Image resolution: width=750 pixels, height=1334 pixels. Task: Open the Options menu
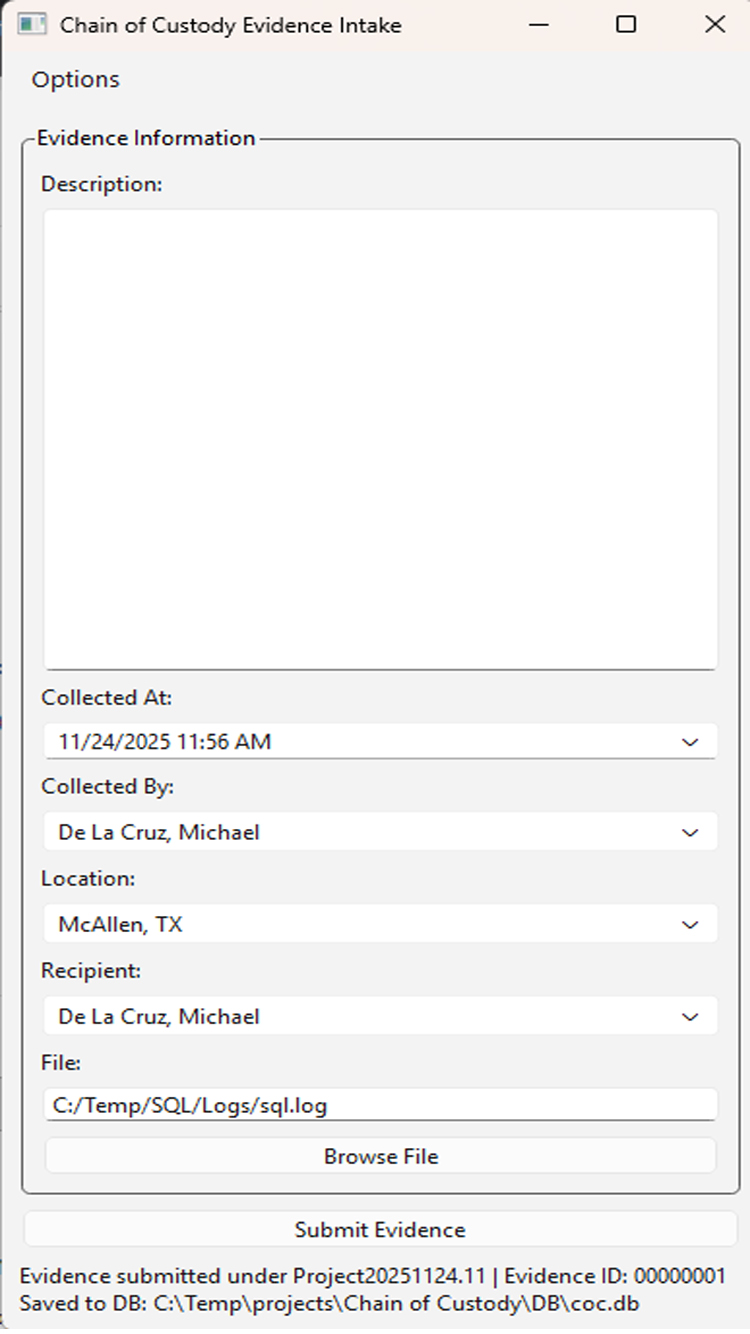(x=75, y=80)
